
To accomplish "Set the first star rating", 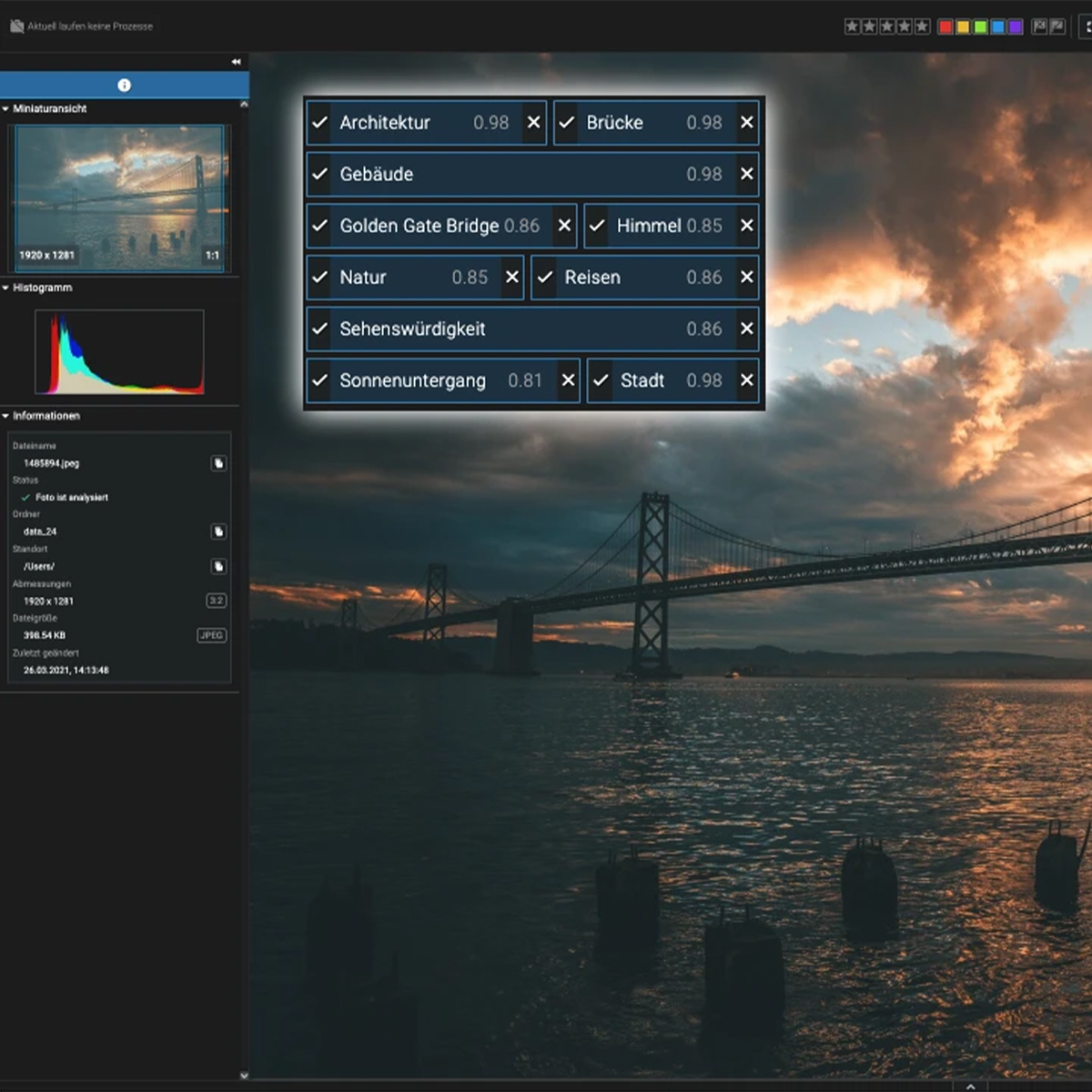I will pyautogui.click(x=853, y=26).
